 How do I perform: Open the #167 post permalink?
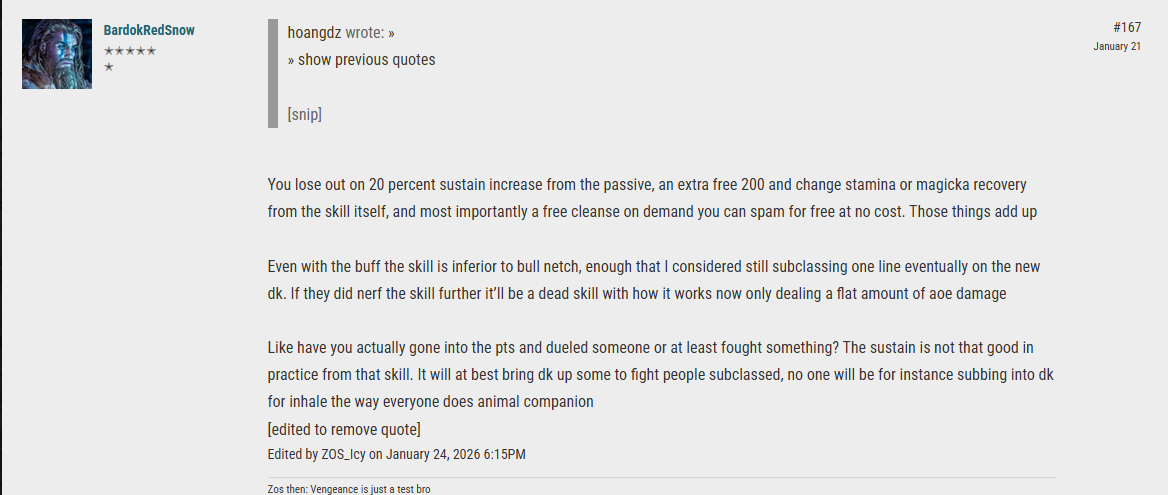click(1127, 28)
